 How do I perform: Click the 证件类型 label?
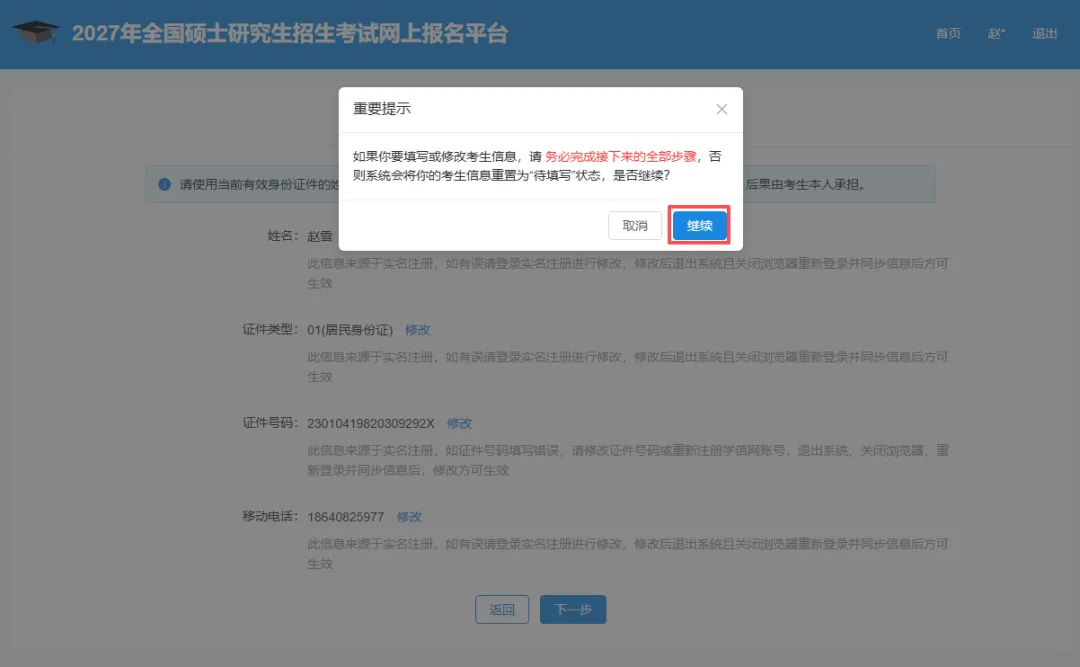pyautogui.click(x=271, y=329)
